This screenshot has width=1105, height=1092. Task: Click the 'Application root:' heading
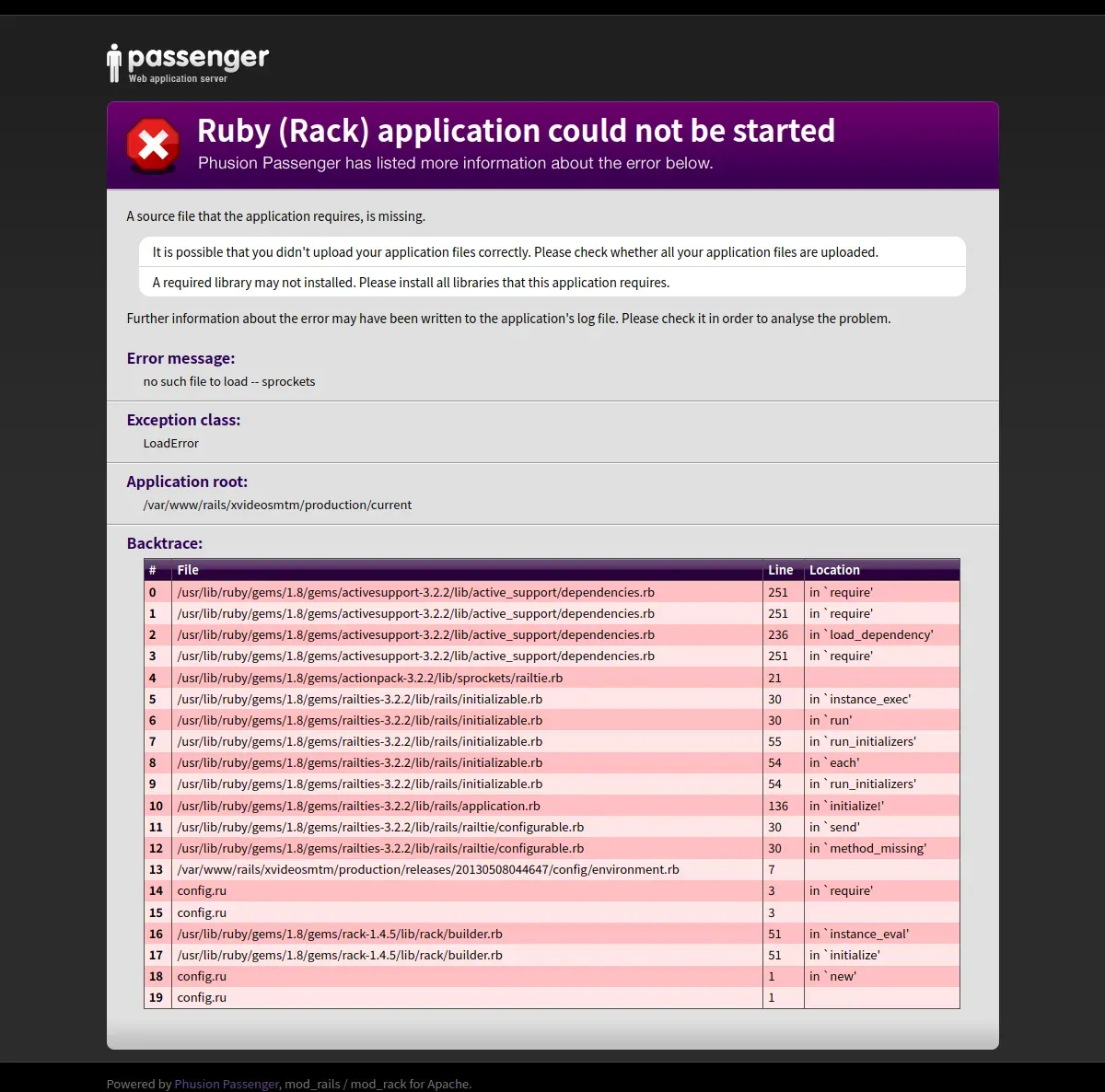187,482
